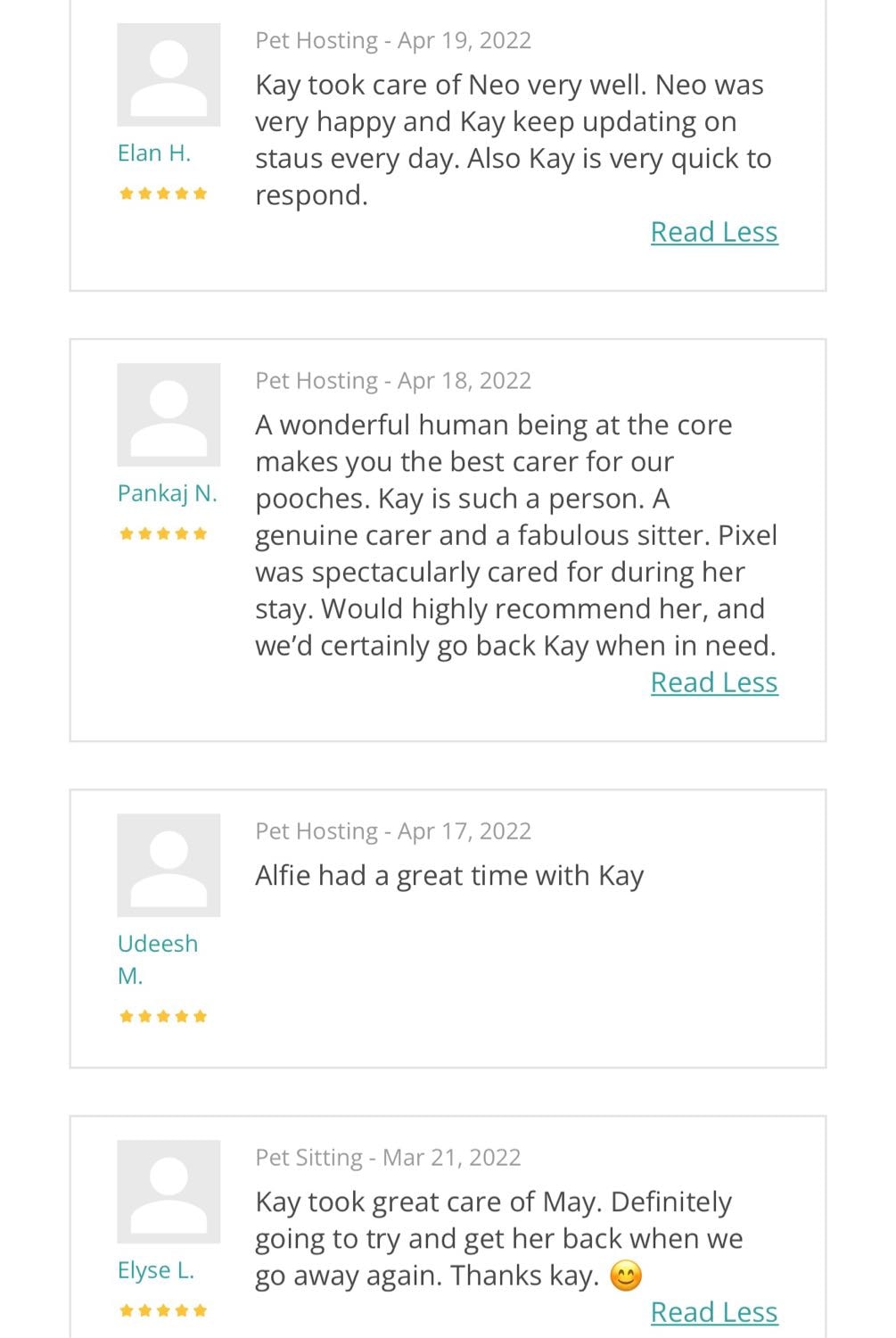
Task: Click the "Alfie had a great time" review text
Action: pos(449,876)
